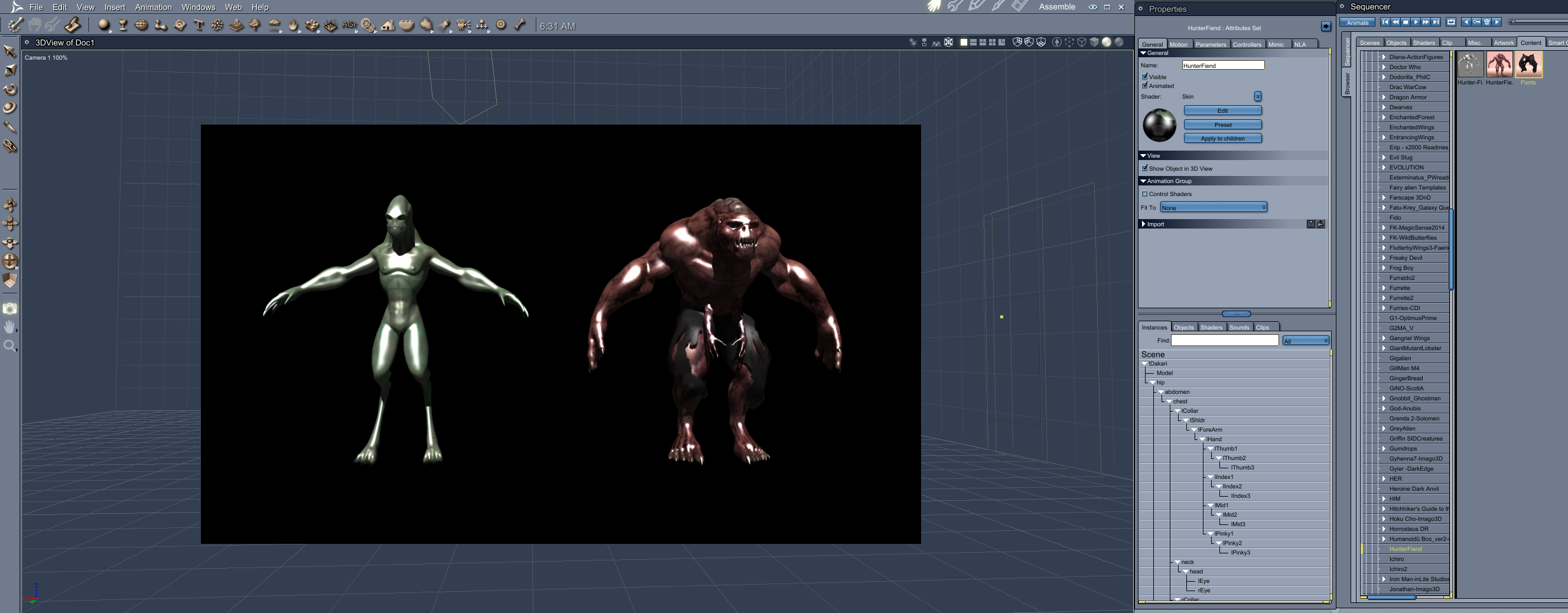Click the fire effect icon

tap(294, 25)
